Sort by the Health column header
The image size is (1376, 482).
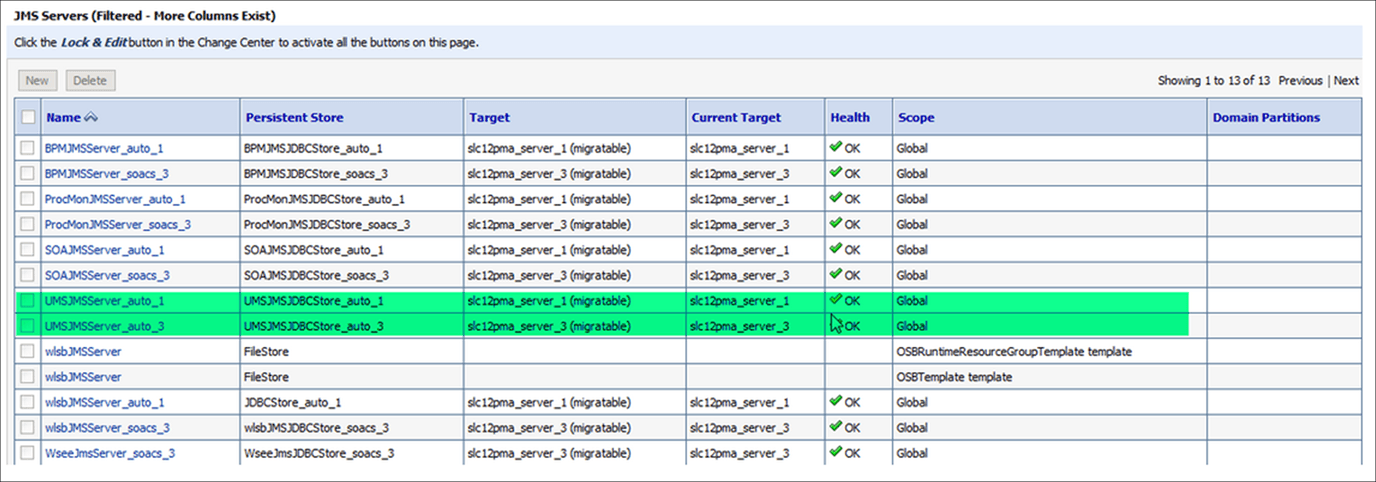[850, 117]
